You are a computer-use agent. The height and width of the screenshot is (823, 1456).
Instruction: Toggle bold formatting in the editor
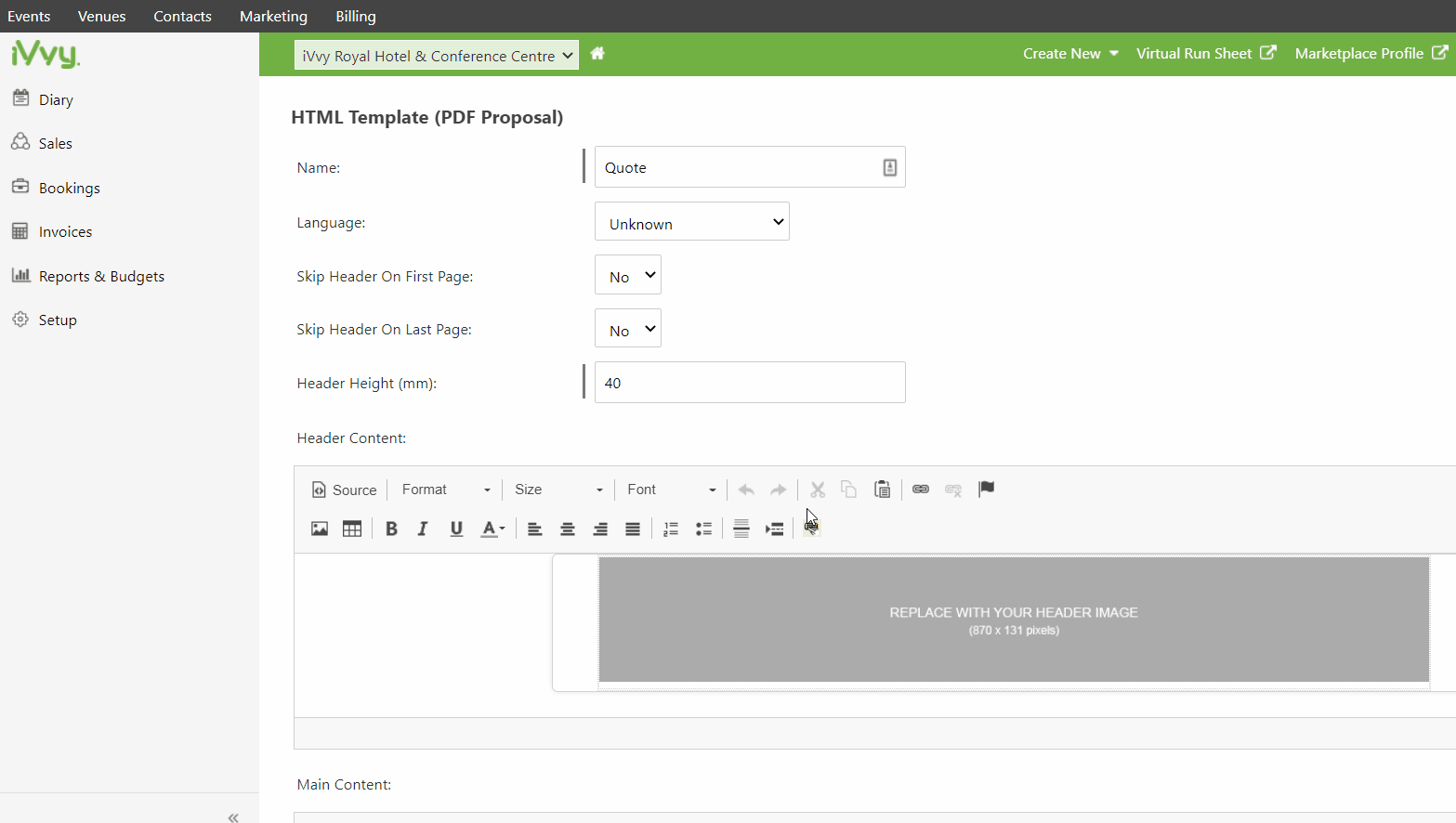pyautogui.click(x=390, y=528)
